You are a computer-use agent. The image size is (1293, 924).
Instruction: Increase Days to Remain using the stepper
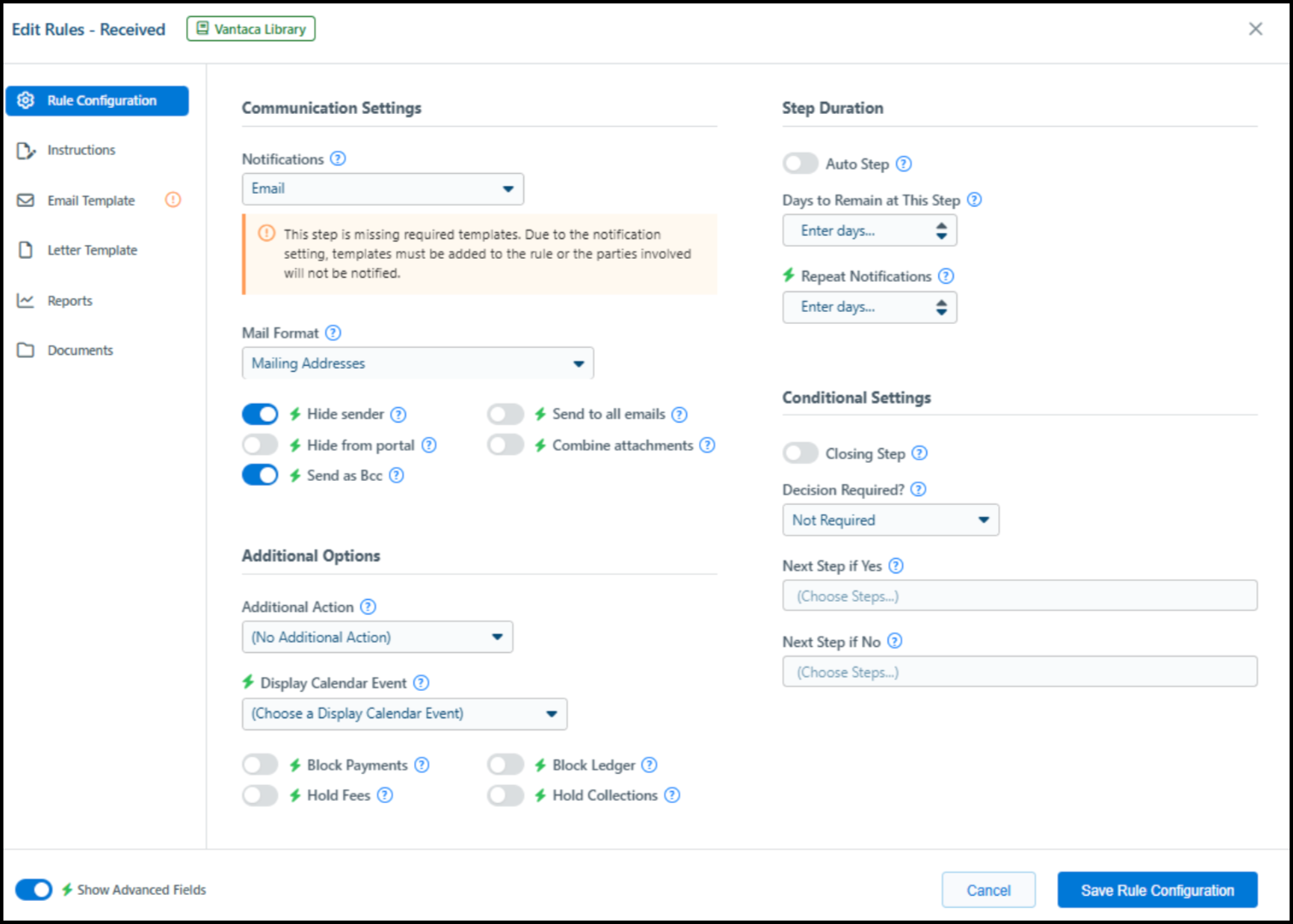[941, 225]
